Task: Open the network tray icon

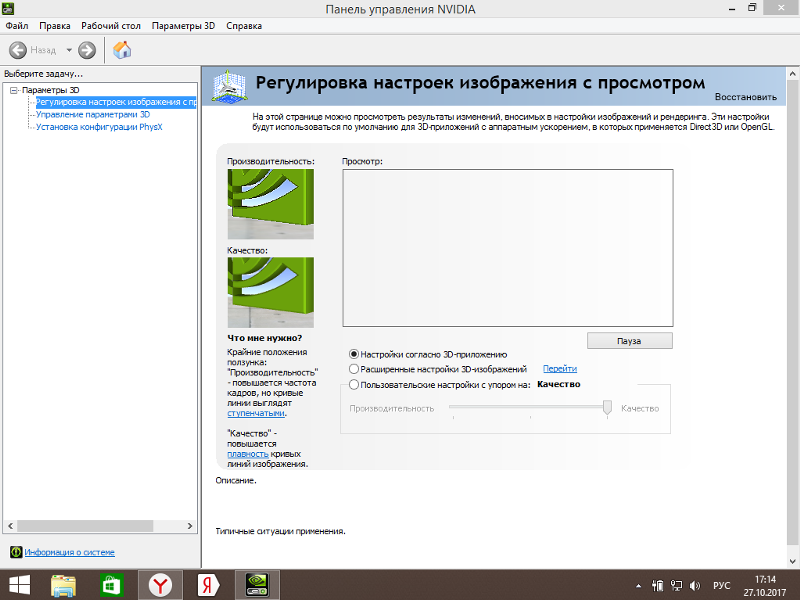Action: [x=677, y=586]
